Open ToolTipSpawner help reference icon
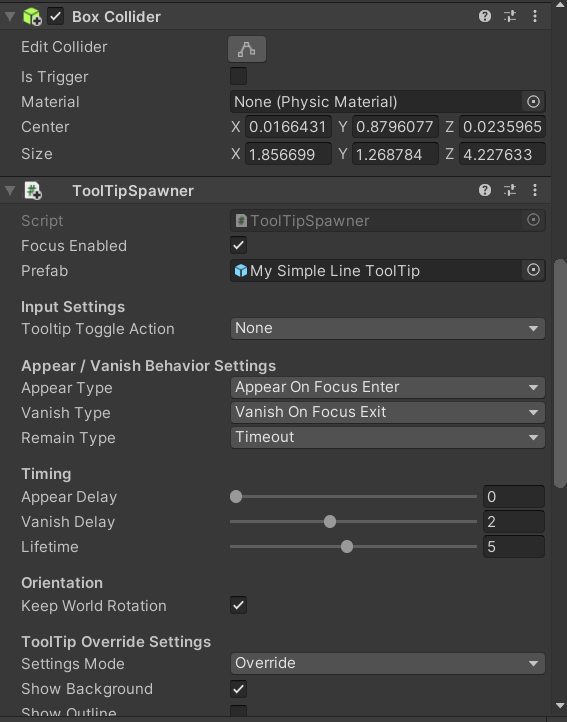567x722 pixels. [485, 190]
